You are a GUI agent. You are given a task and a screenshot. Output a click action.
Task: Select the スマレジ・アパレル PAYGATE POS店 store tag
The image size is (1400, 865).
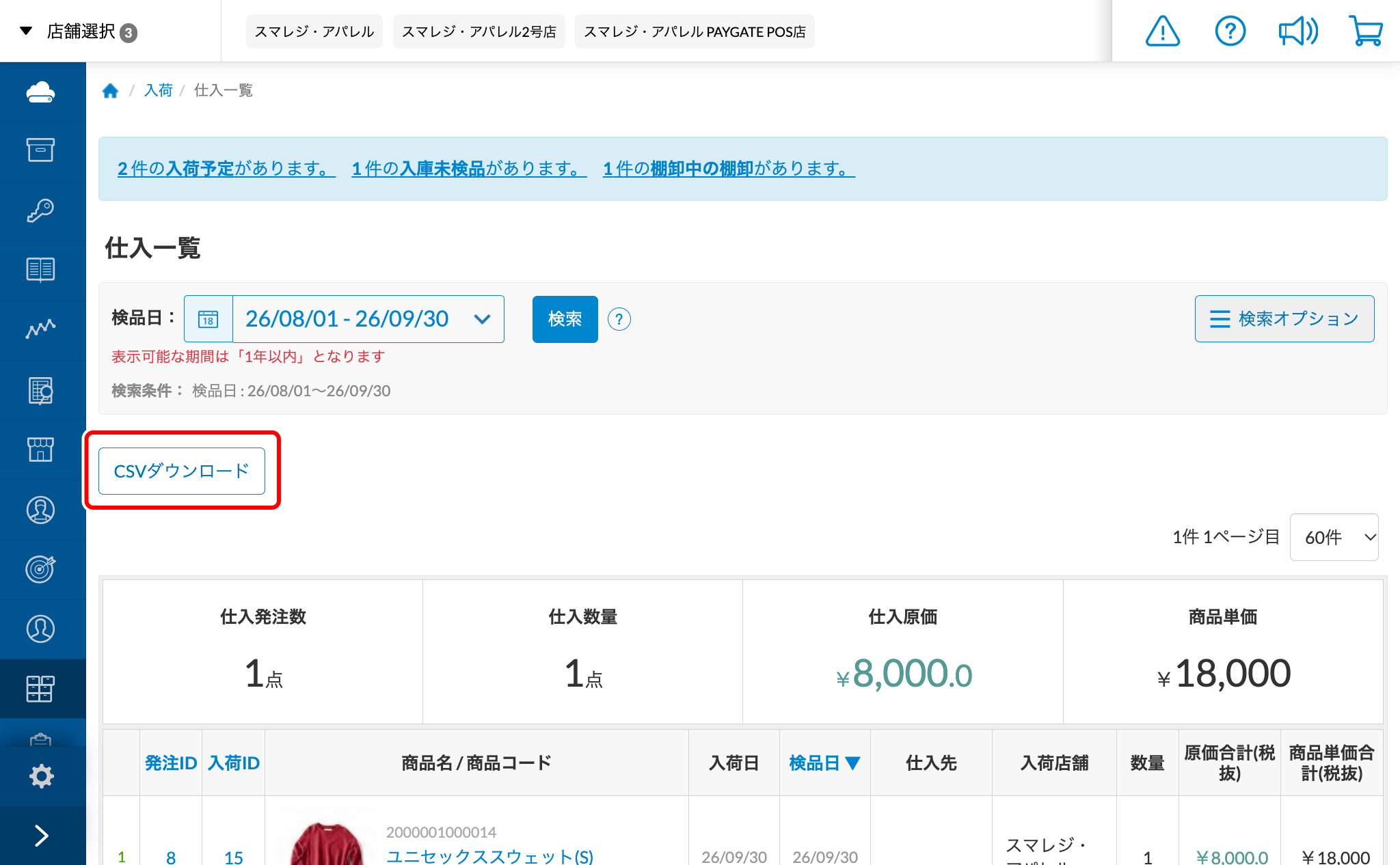click(x=695, y=31)
